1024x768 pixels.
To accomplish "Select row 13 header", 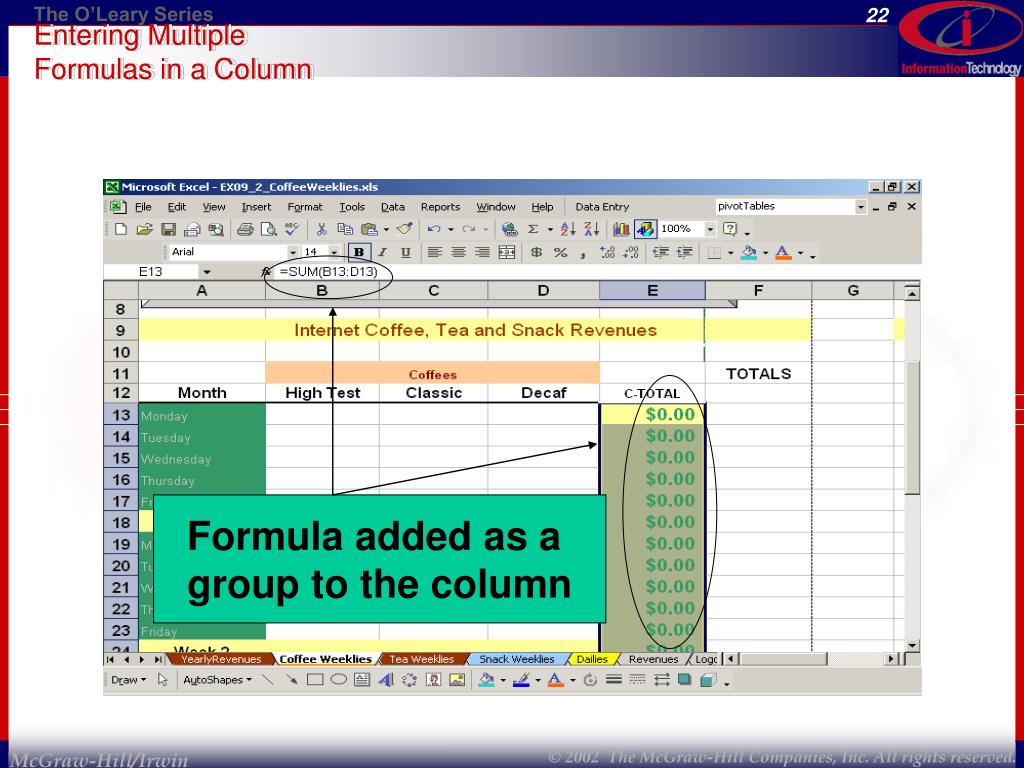I will (x=121, y=415).
